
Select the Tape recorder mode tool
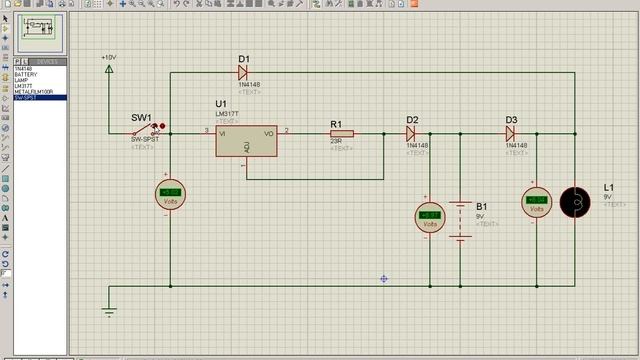(x=5, y=118)
